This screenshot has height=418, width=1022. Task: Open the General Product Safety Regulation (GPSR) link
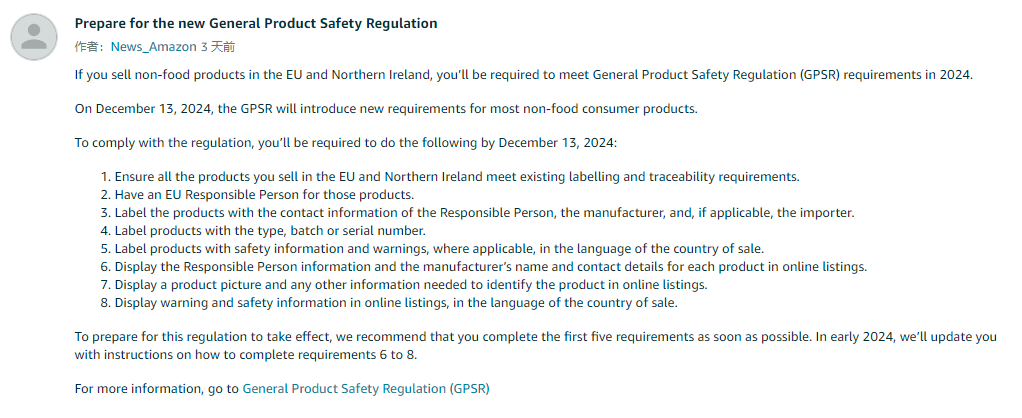(366, 388)
